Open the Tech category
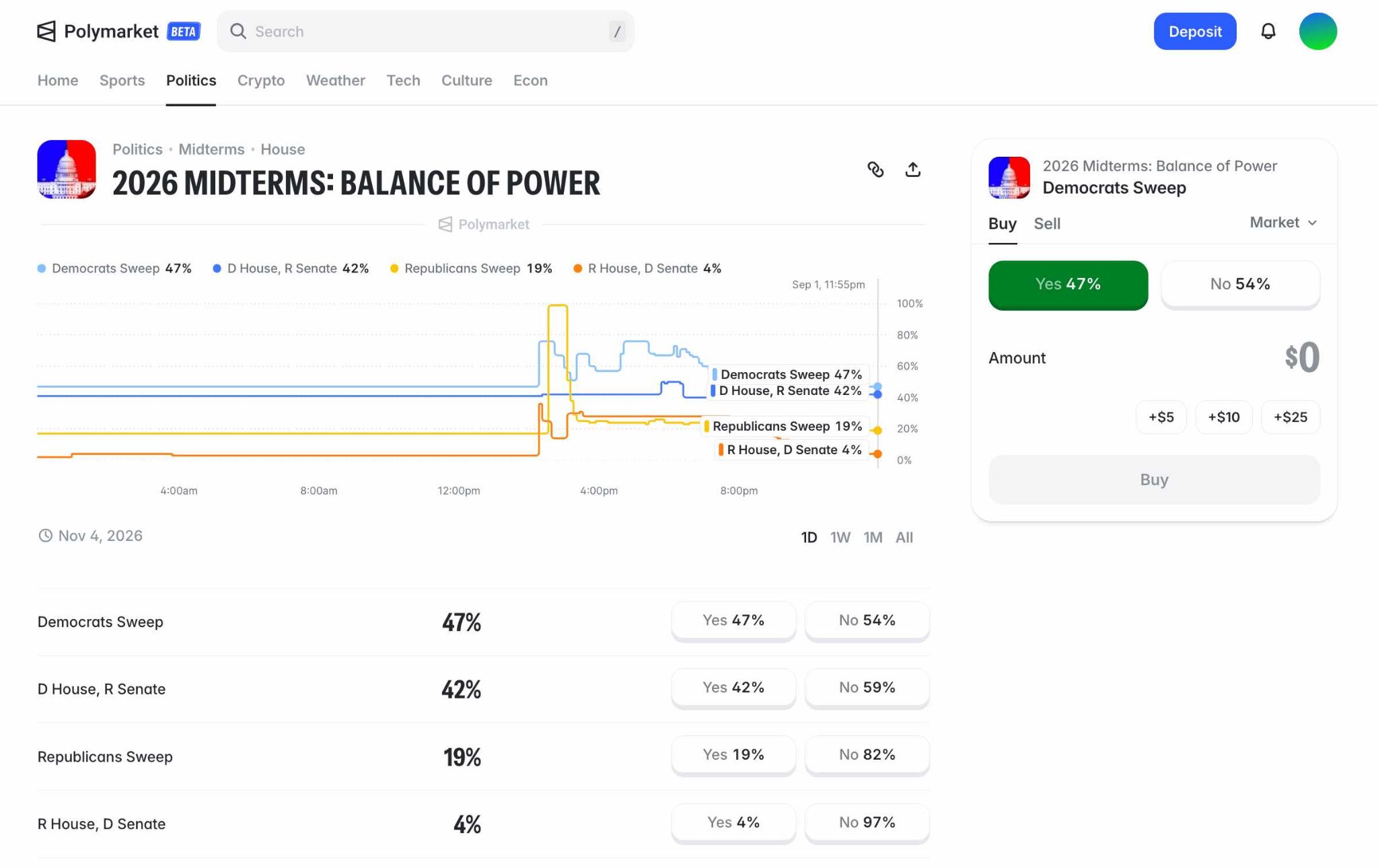This screenshot has width=1378, height=868. coord(403,80)
